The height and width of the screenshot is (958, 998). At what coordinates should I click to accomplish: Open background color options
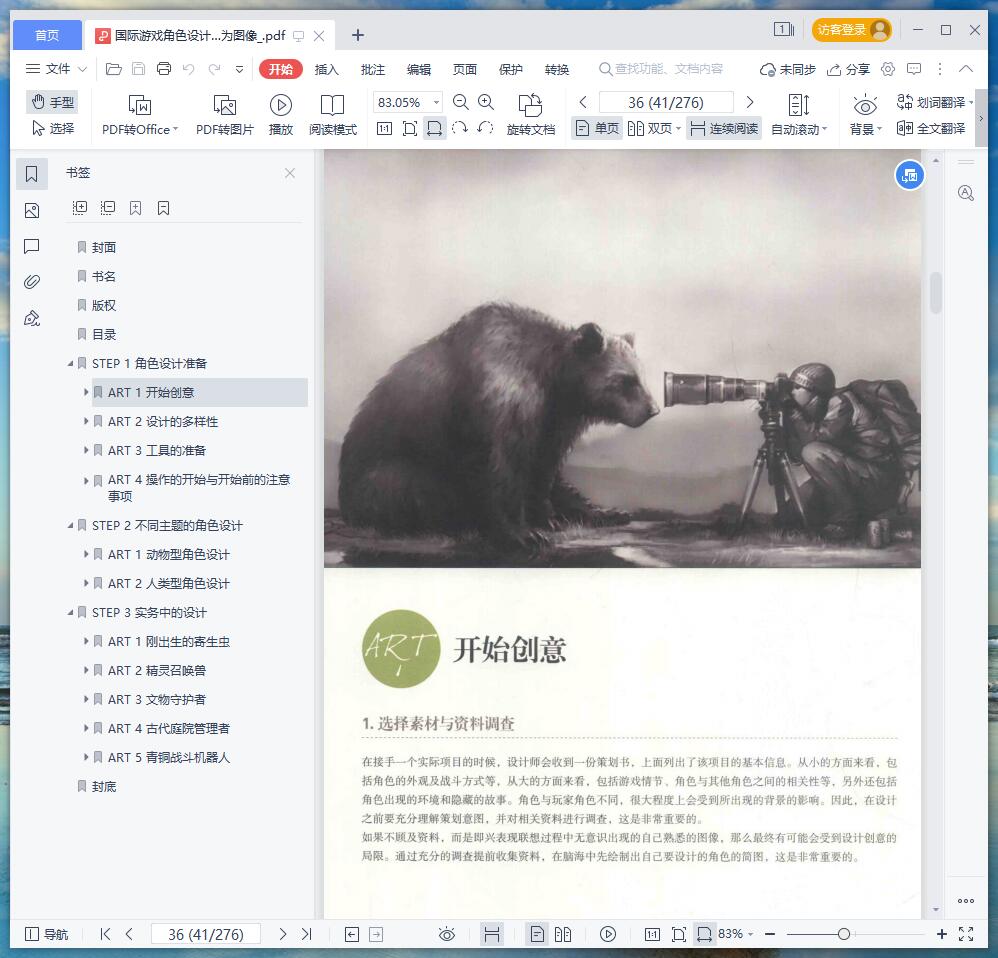pyautogui.click(x=866, y=115)
